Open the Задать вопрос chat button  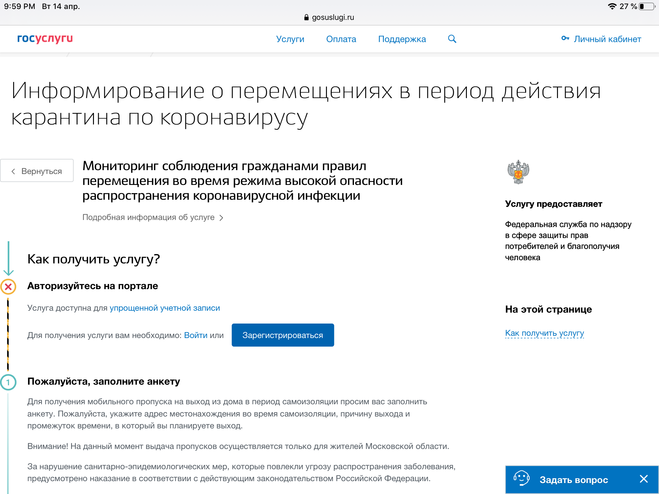[582, 479]
